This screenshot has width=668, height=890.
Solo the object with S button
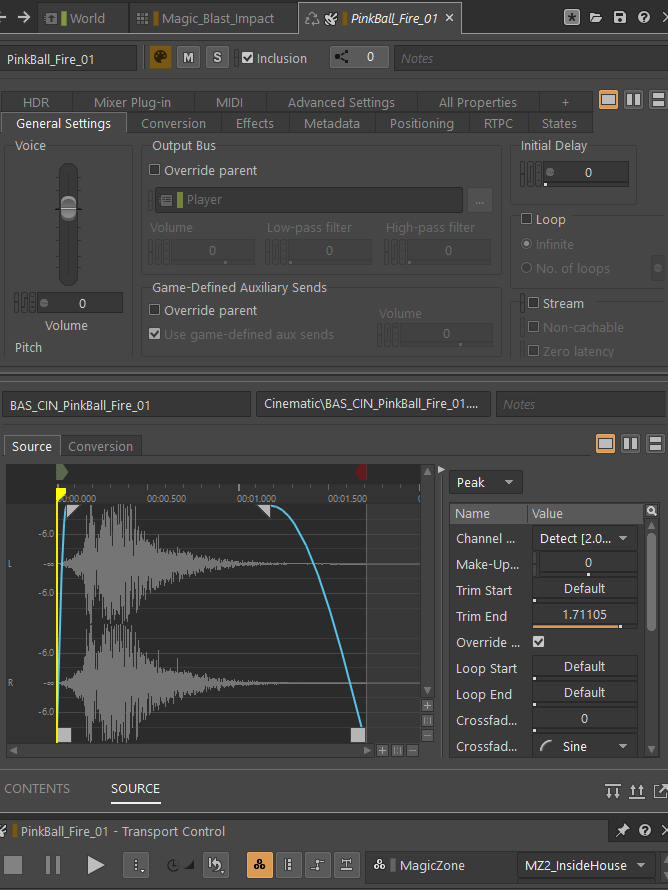(217, 58)
